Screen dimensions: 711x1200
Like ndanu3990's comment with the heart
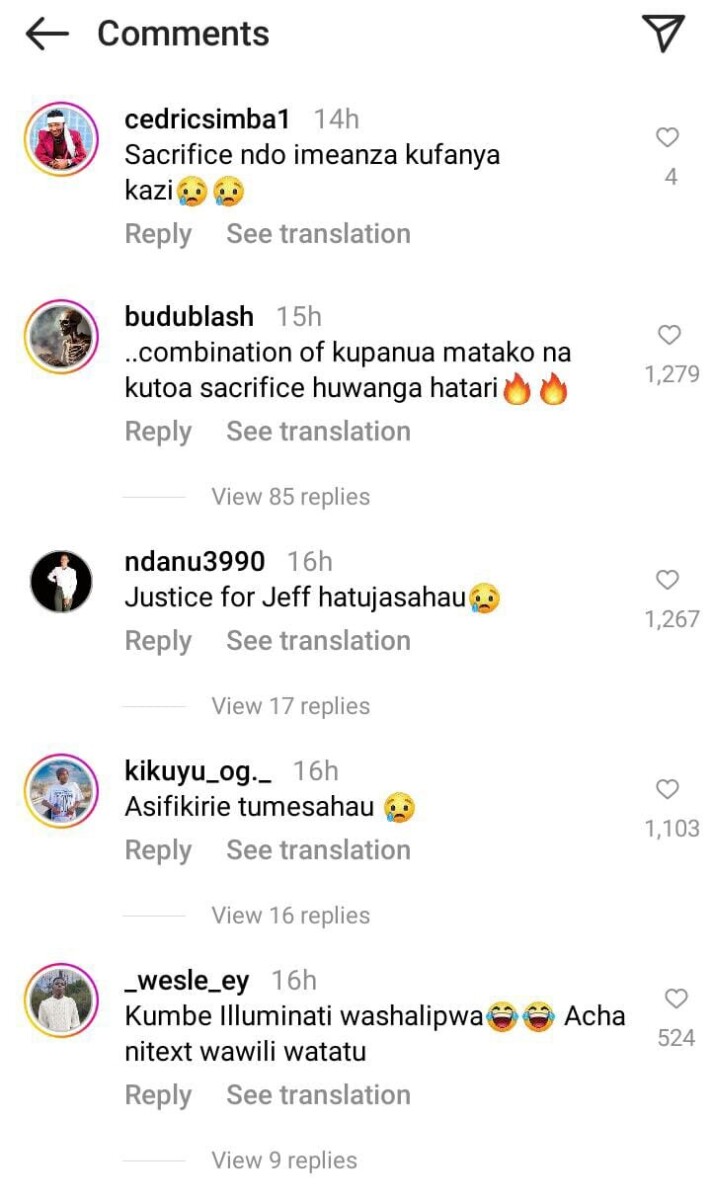[668, 580]
